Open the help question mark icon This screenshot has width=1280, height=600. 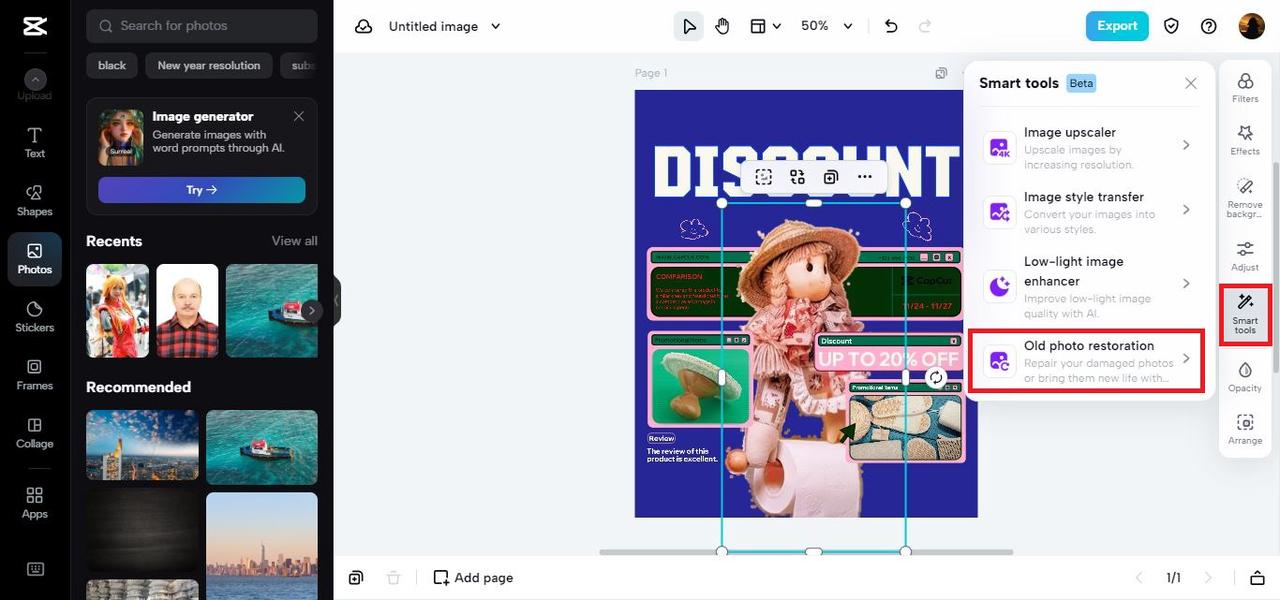[1209, 26]
